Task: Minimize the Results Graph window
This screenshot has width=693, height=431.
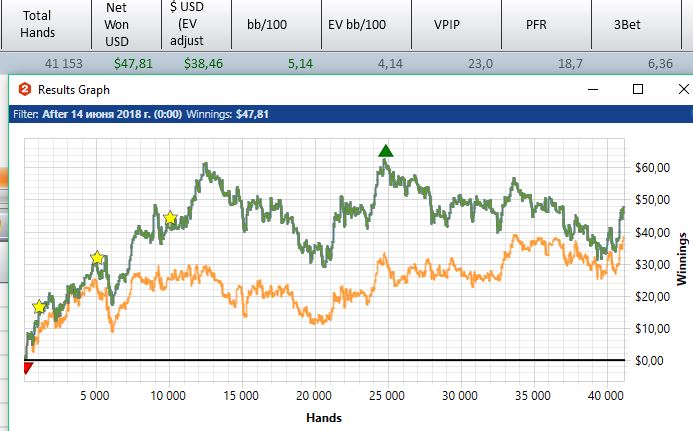Action: [593, 90]
